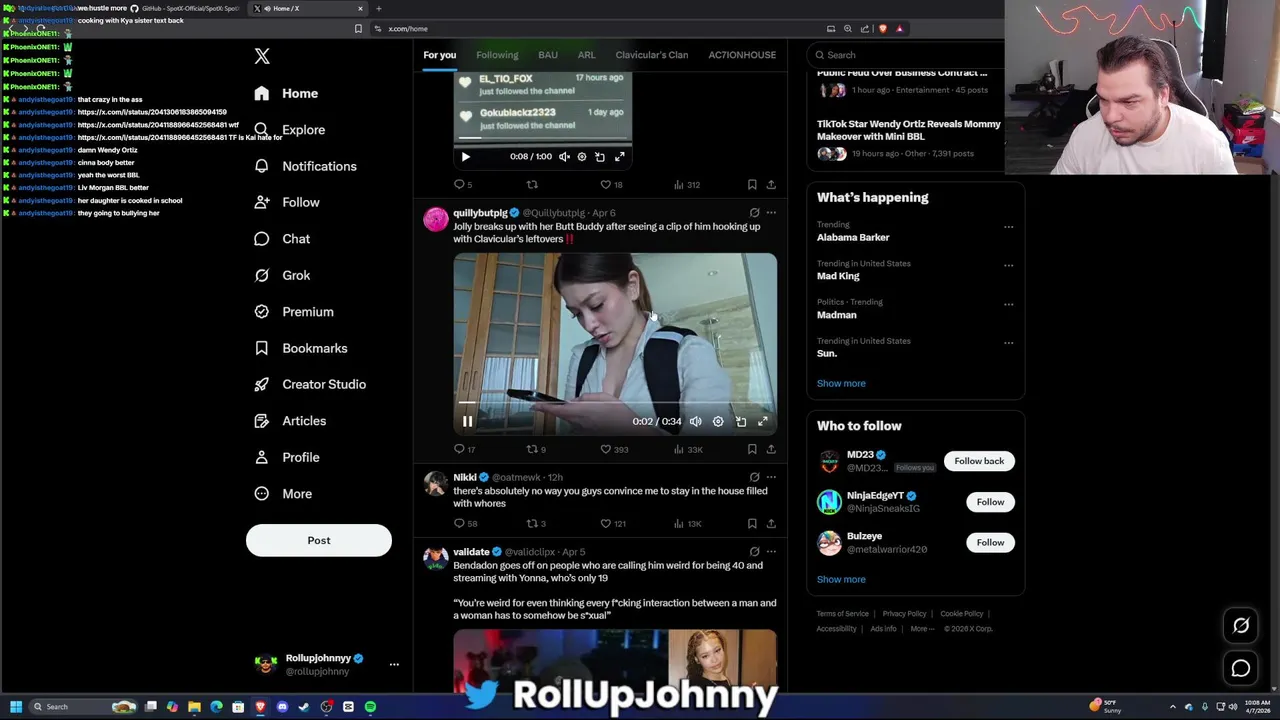The width and height of the screenshot is (1280, 720).
Task: Bookmark this page in browser address bar
Action: click(358, 28)
